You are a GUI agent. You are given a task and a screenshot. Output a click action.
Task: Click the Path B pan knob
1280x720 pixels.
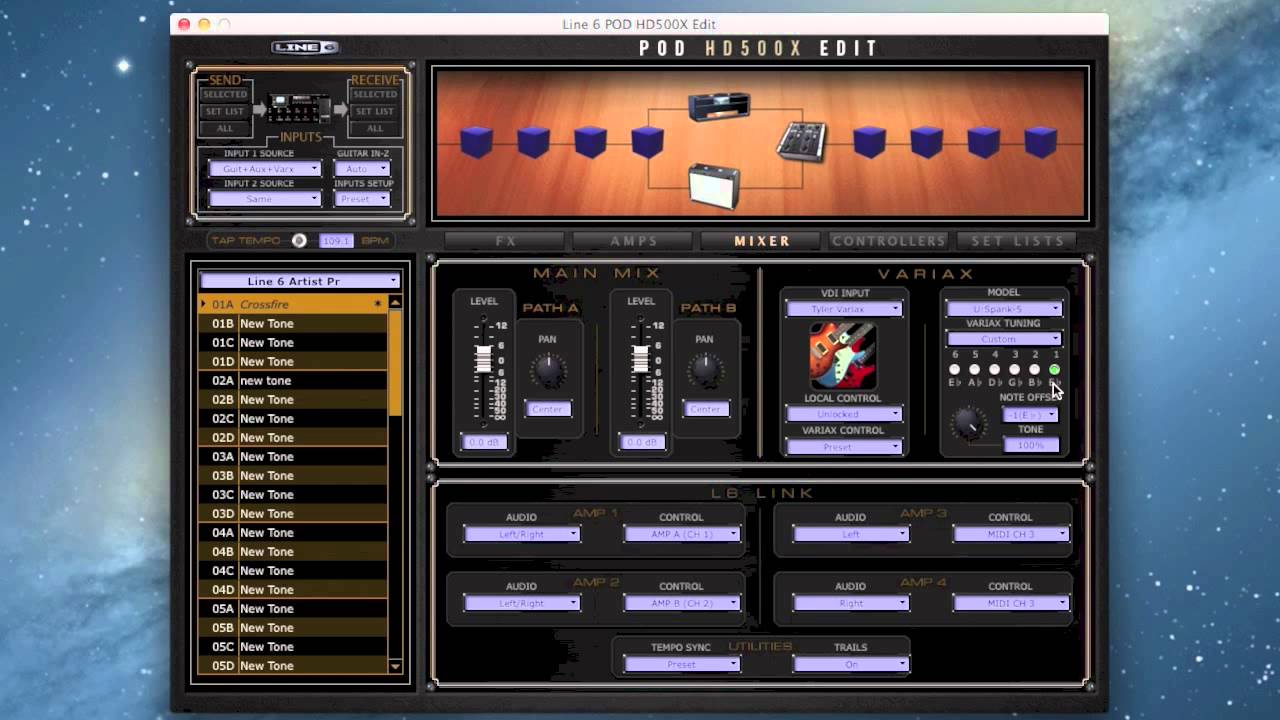point(704,371)
